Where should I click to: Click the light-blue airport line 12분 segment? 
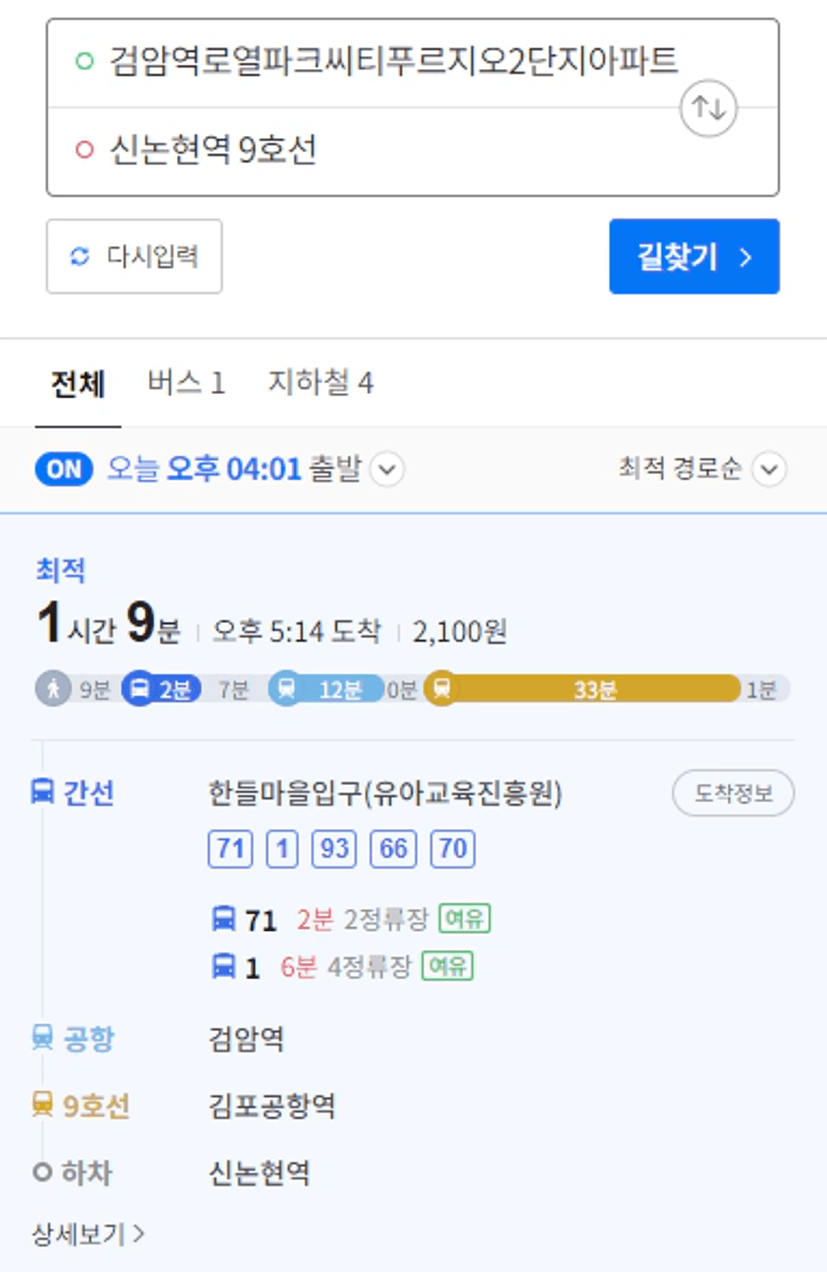(x=326, y=689)
